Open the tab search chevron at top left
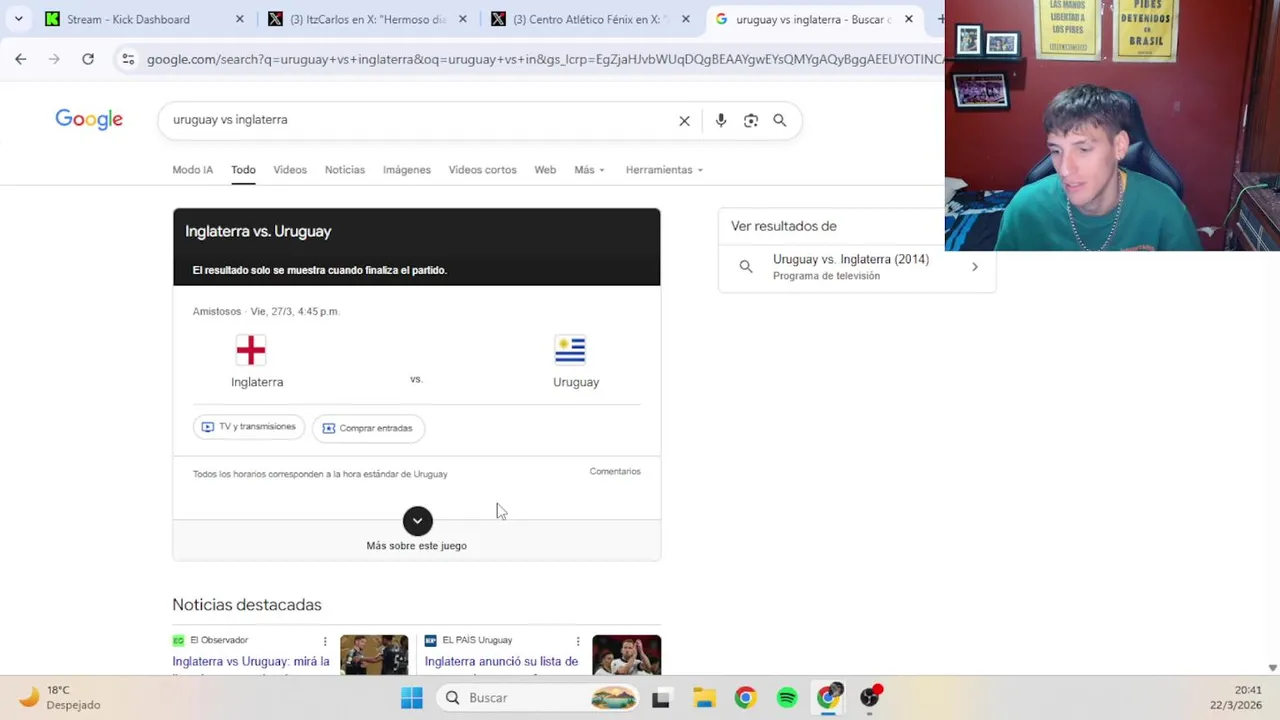The height and width of the screenshot is (720, 1280). (18, 19)
